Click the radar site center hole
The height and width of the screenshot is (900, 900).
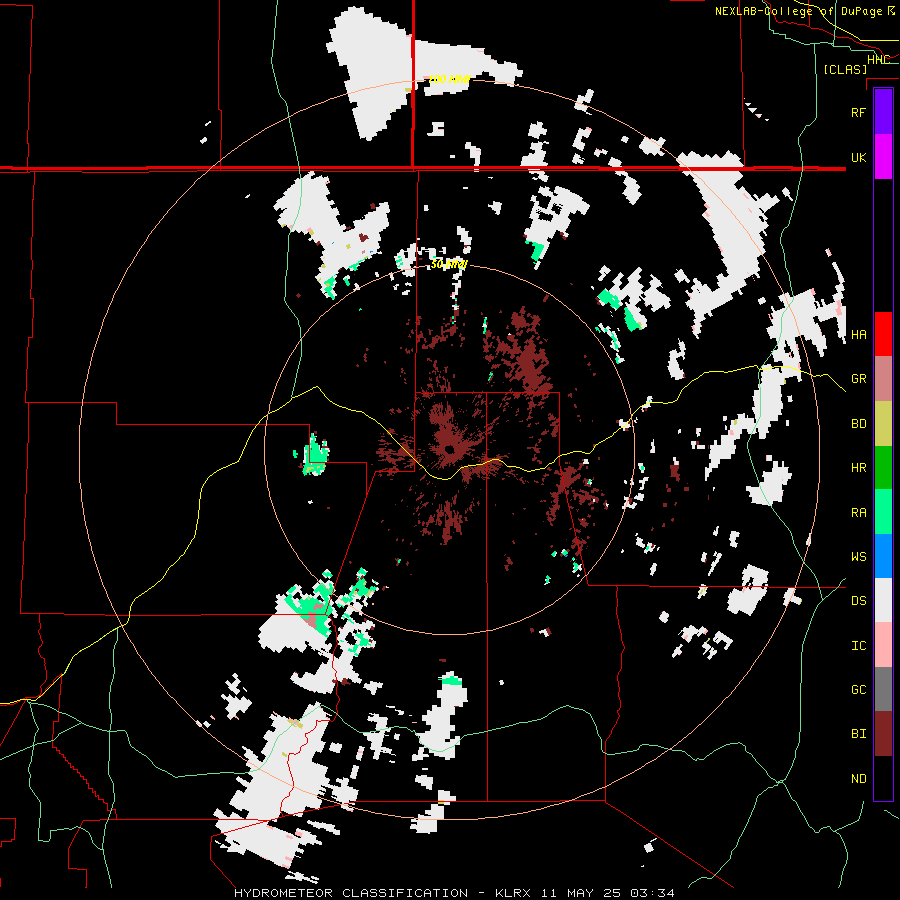point(449,449)
